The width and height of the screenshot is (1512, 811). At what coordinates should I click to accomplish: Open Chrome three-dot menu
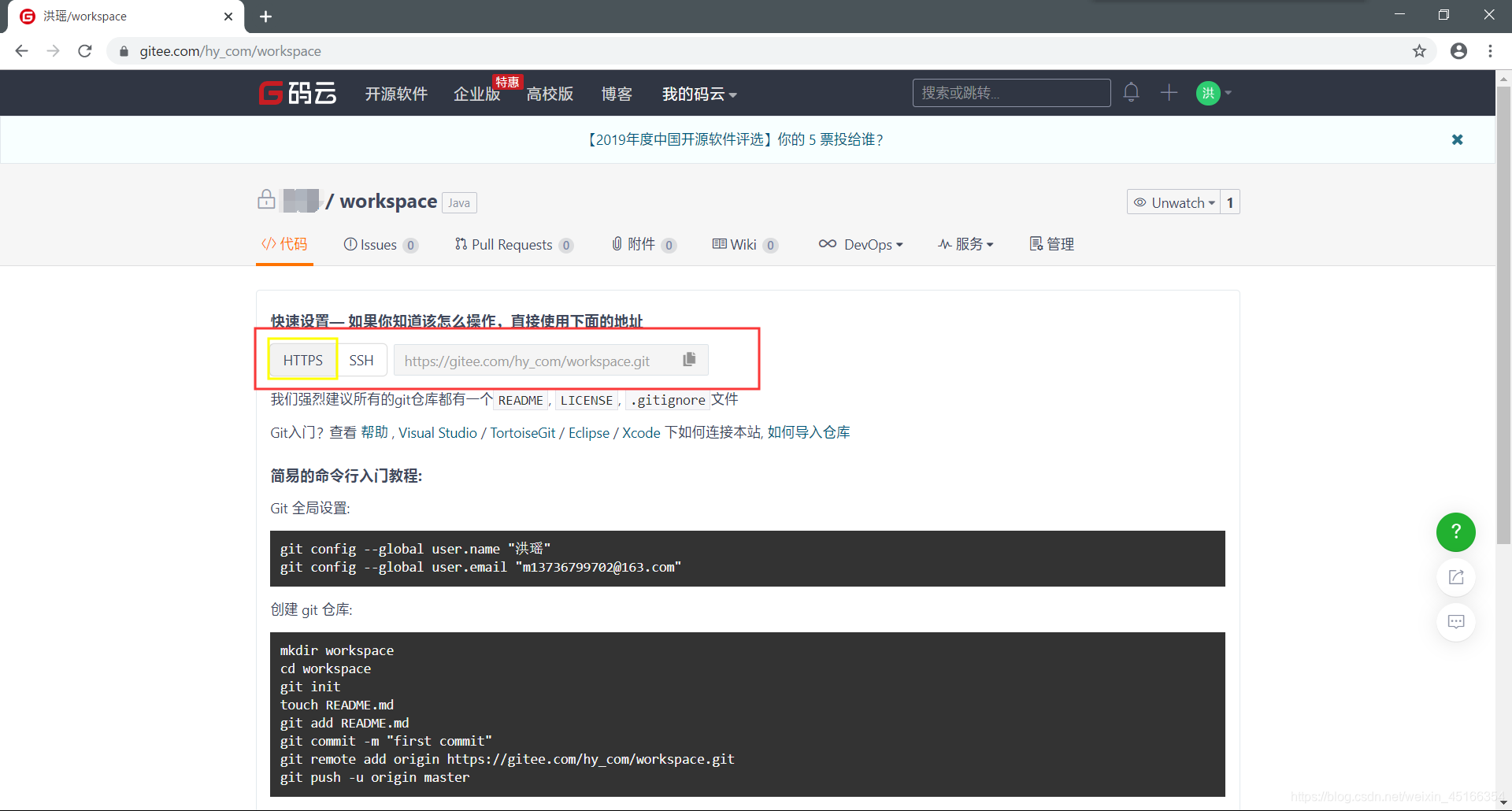[x=1490, y=51]
